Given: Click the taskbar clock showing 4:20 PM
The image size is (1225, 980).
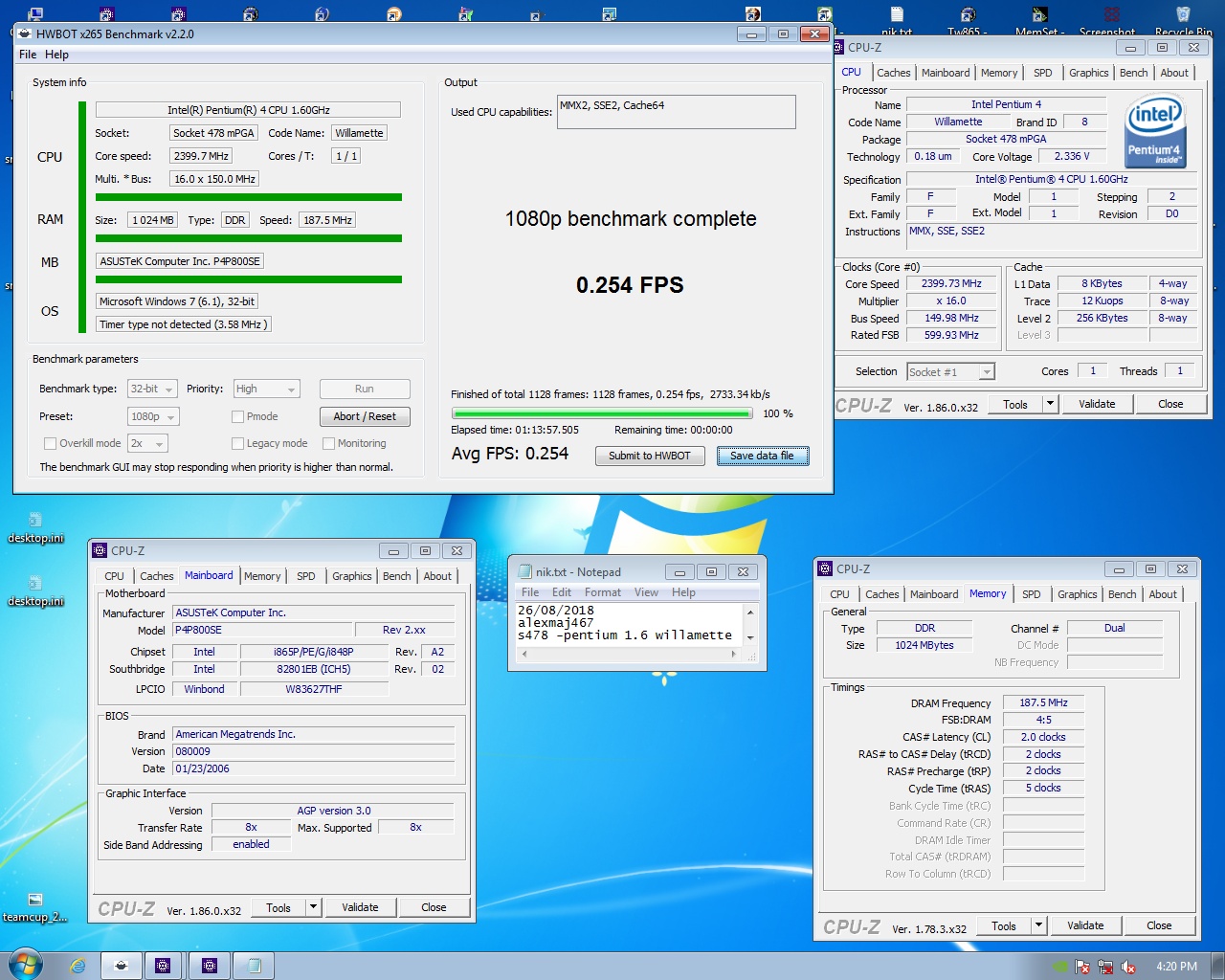Looking at the screenshot, I should [x=1176, y=967].
